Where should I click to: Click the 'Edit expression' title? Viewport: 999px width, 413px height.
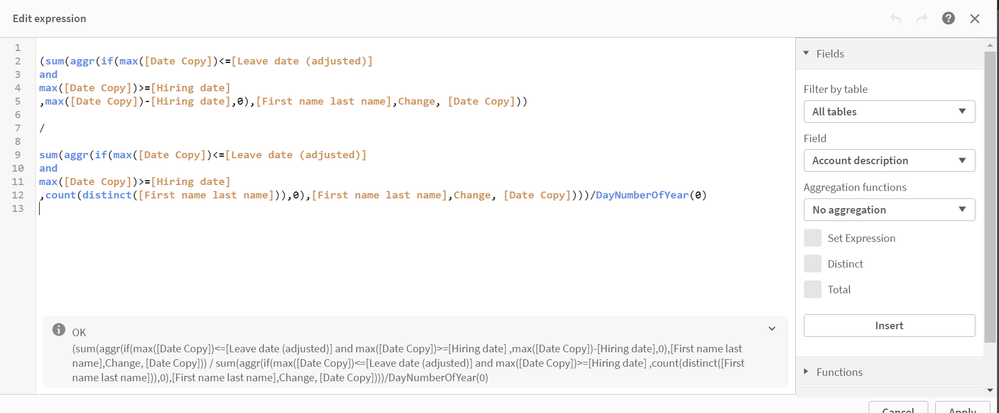click(x=49, y=18)
